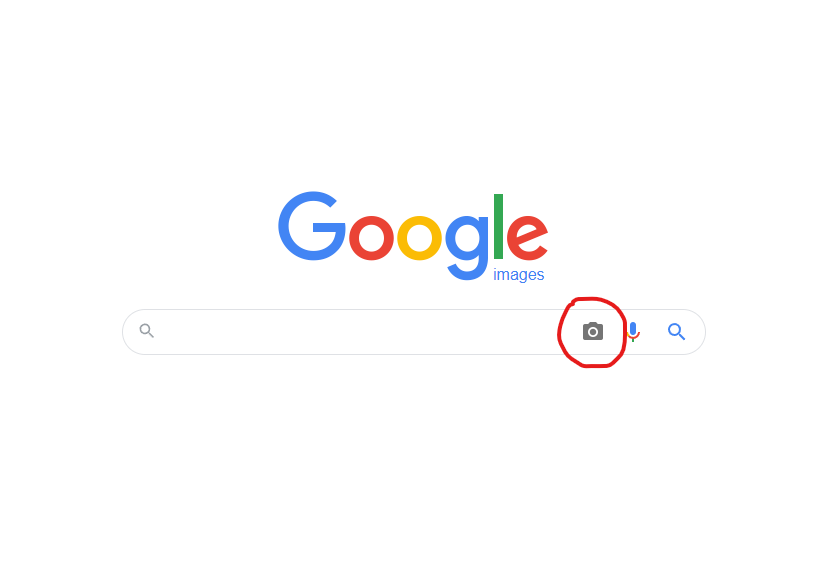
Task: Click gray magnifier icon inside search box
Action: click(x=146, y=331)
